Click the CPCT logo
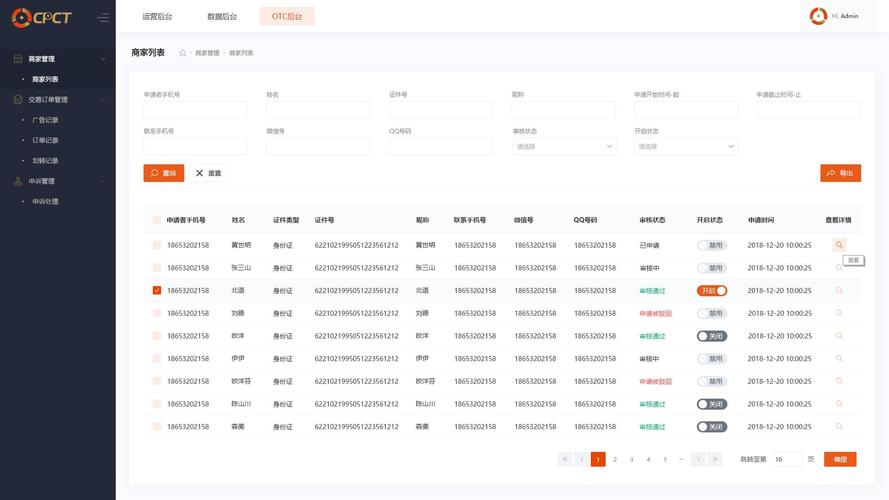 [41, 18]
